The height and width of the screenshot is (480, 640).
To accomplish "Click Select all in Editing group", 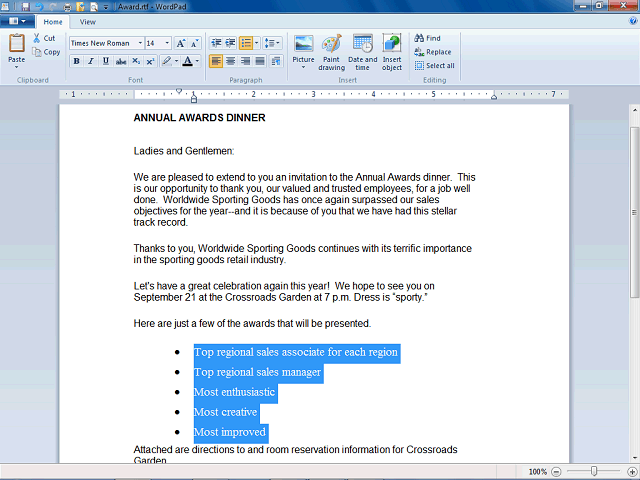I will click(x=434, y=66).
